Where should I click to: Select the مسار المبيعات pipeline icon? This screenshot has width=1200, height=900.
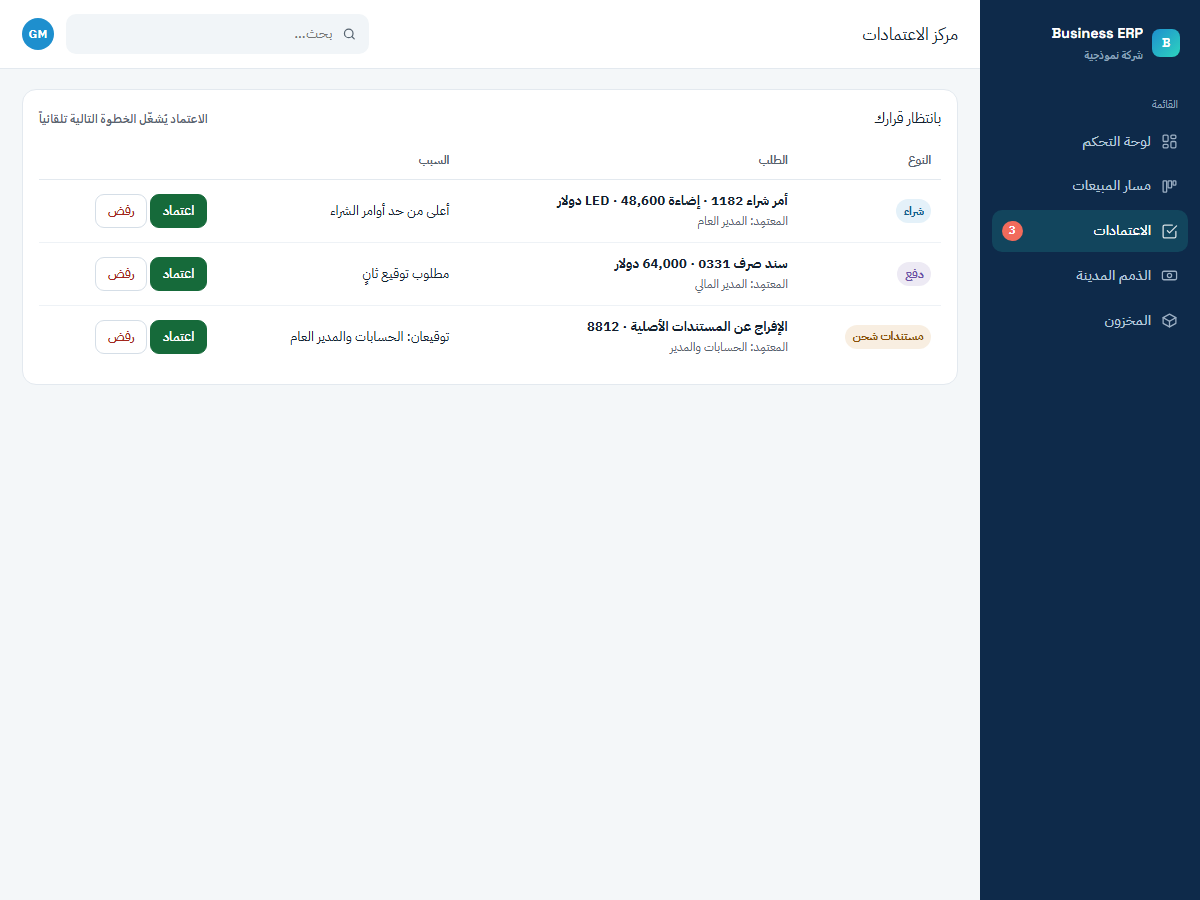(1169, 186)
